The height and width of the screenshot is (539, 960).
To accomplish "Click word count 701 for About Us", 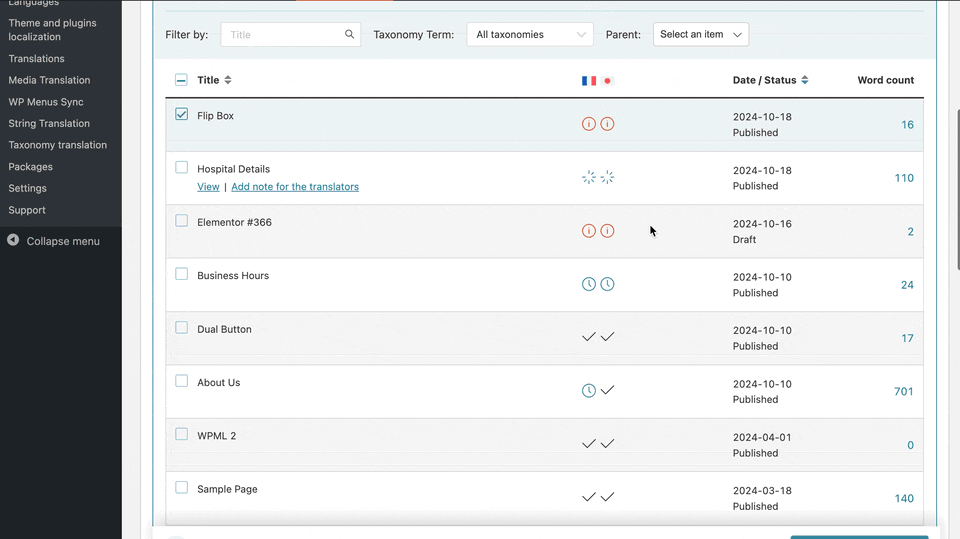I will [x=904, y=391].
